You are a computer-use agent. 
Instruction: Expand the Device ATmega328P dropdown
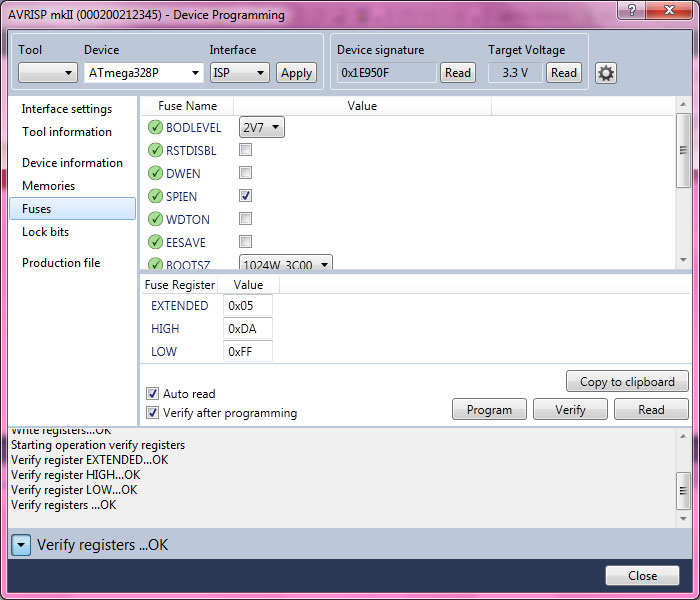click(143, 73)
